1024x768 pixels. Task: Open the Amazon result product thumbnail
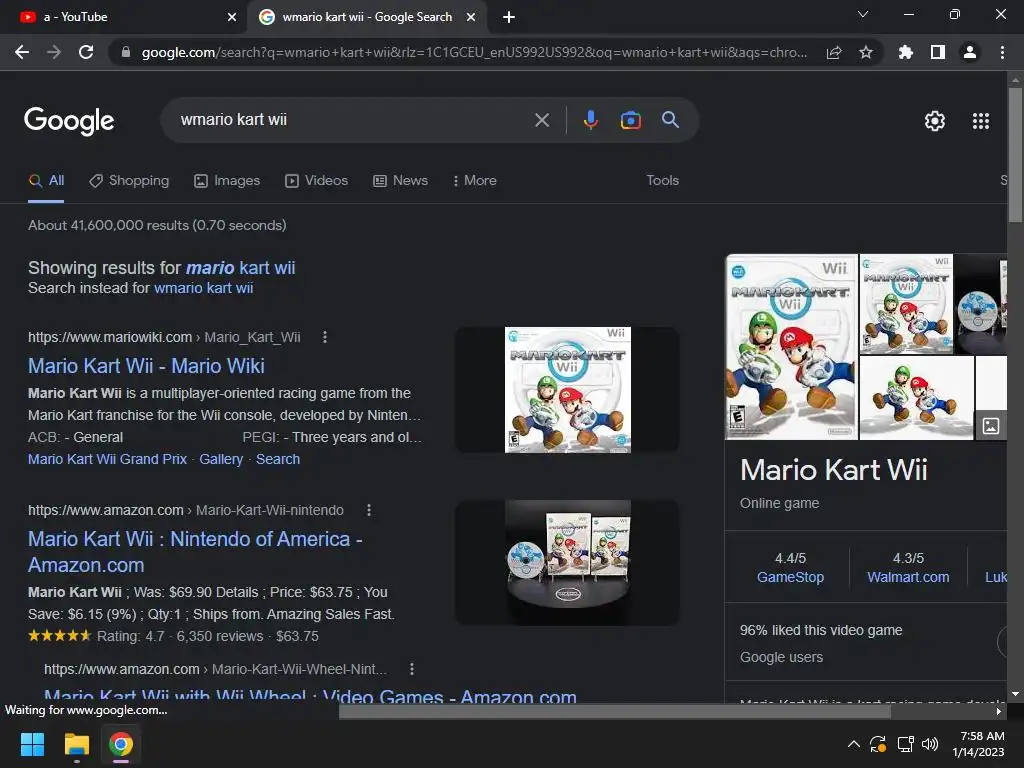click(x=568, y=563)
